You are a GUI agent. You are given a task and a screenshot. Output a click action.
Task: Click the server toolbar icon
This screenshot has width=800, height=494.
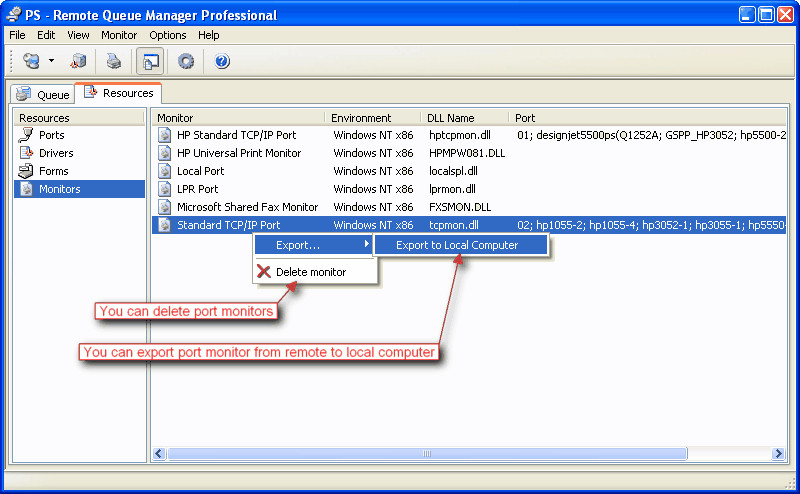[78, 62]
